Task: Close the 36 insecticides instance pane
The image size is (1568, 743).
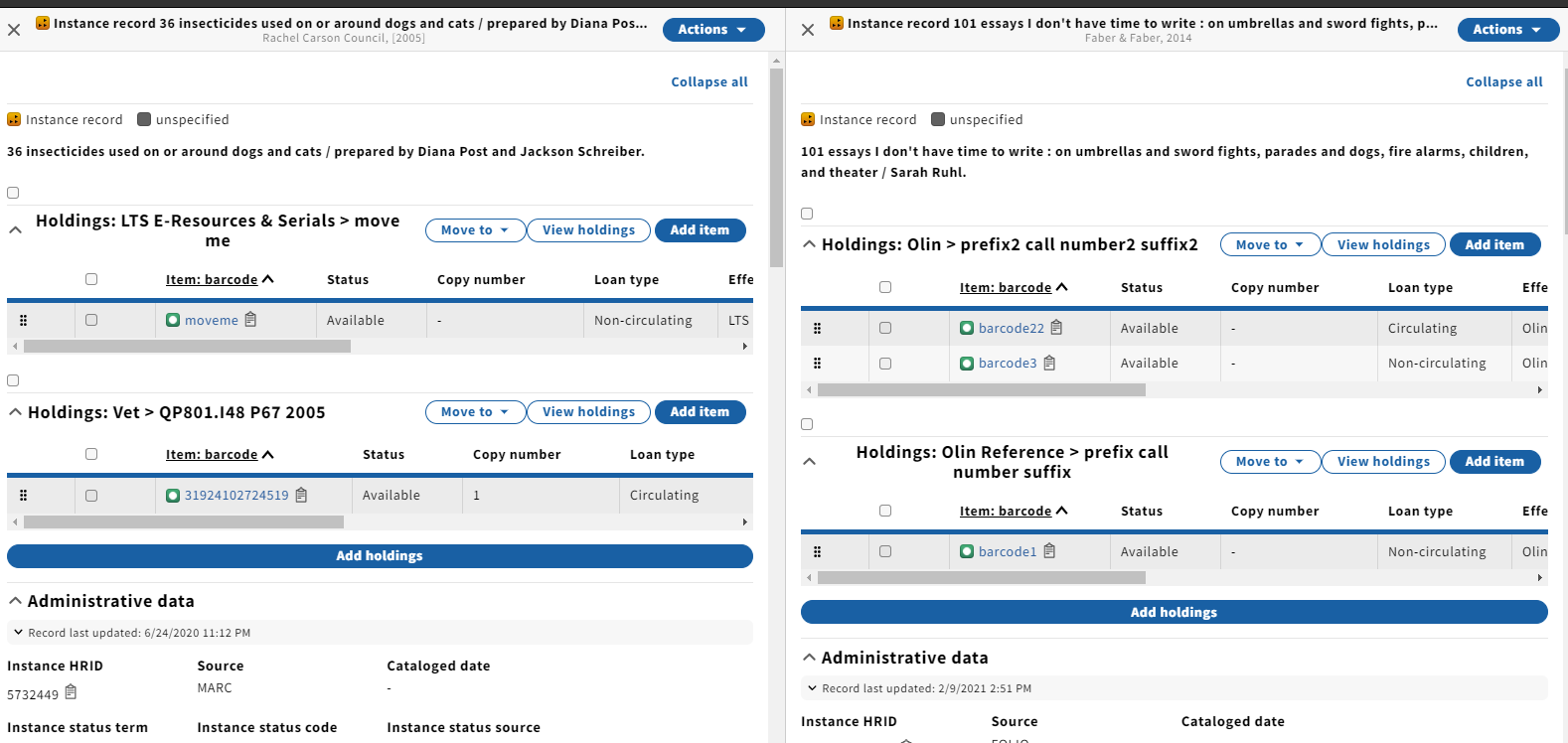Action: pos(14,30)
